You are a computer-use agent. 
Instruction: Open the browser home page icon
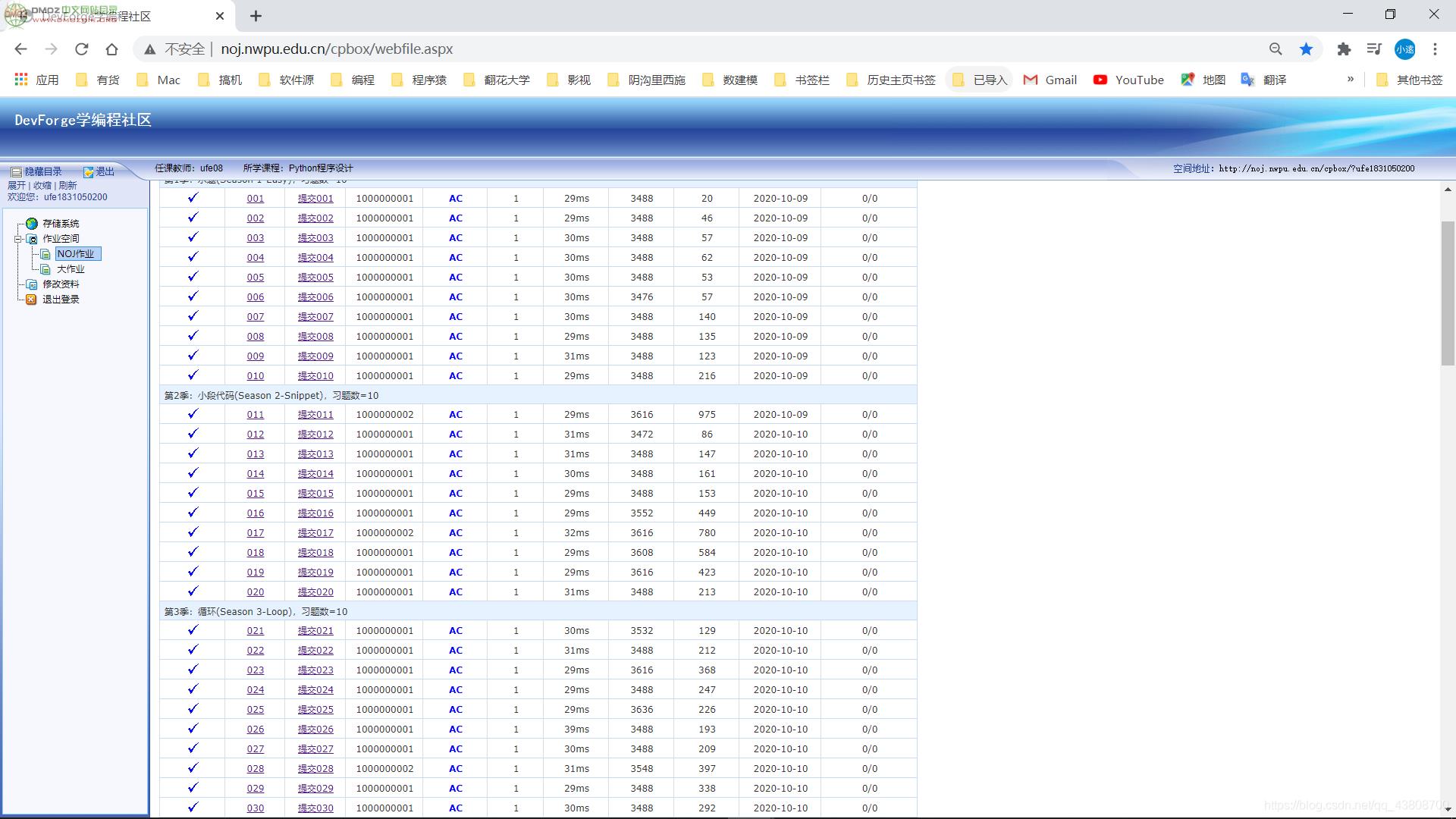111,49
